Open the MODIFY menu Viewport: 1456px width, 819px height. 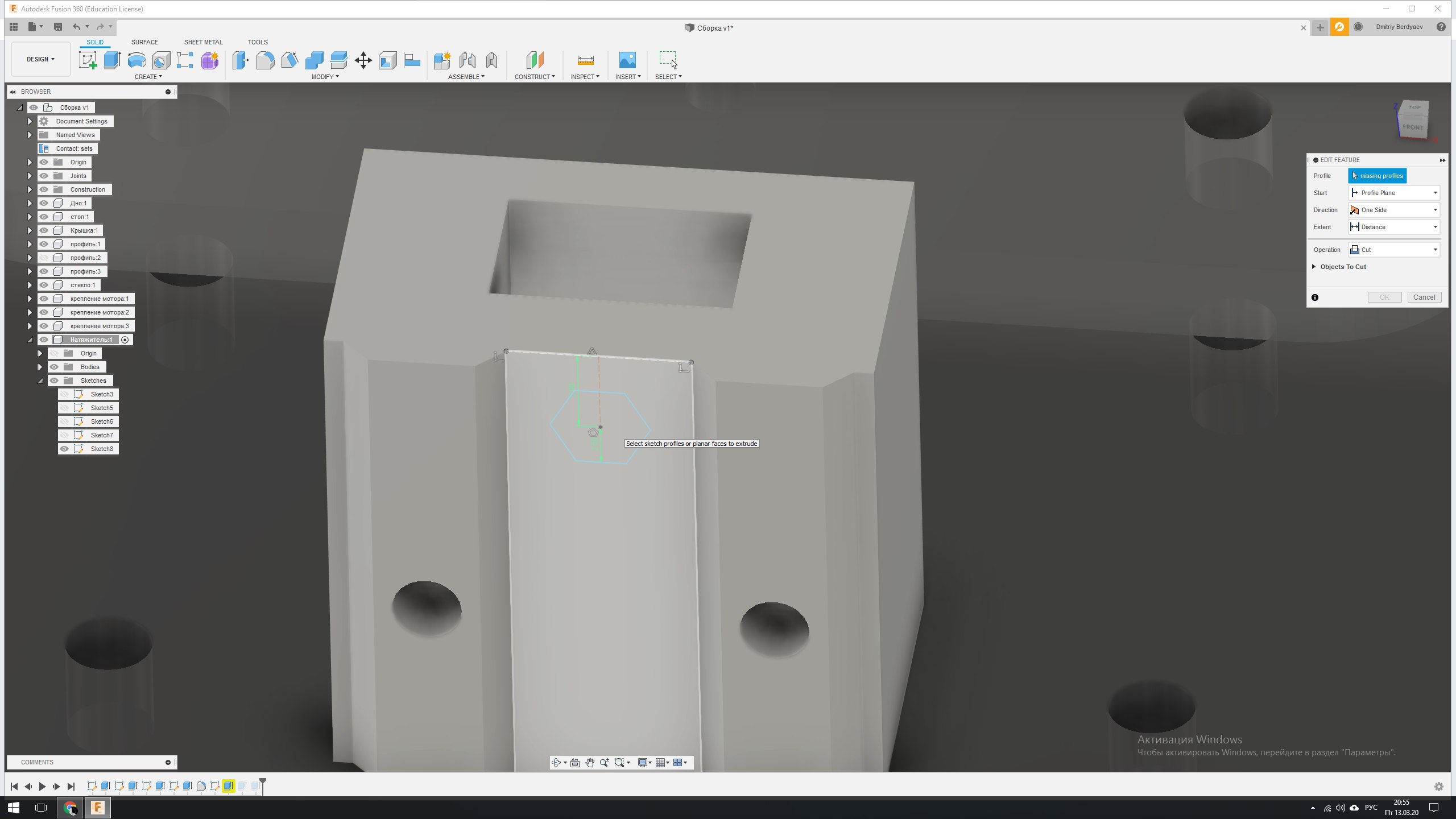(325, 77)
